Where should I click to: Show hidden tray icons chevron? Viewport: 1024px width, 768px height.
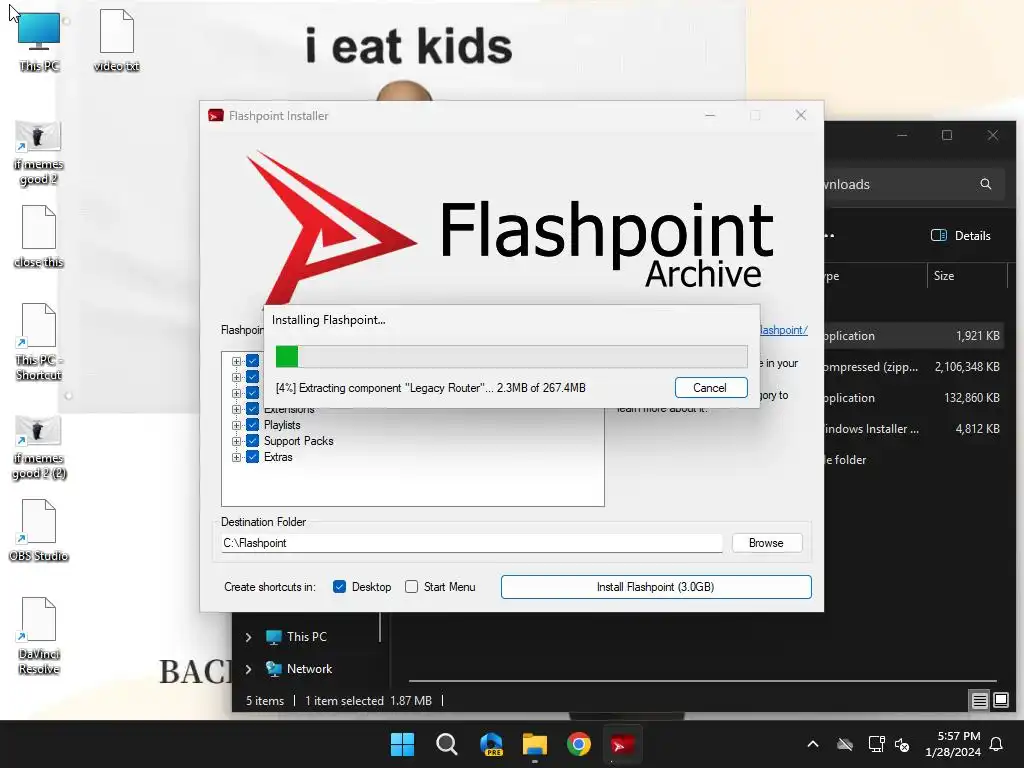coord(813,744)
